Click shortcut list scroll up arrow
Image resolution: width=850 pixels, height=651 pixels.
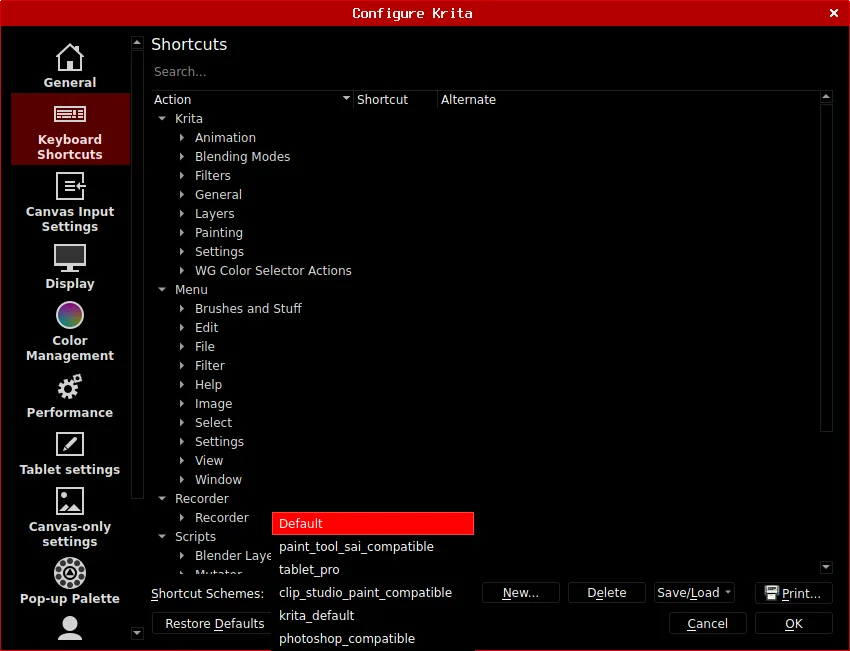(x=826, y=97)
